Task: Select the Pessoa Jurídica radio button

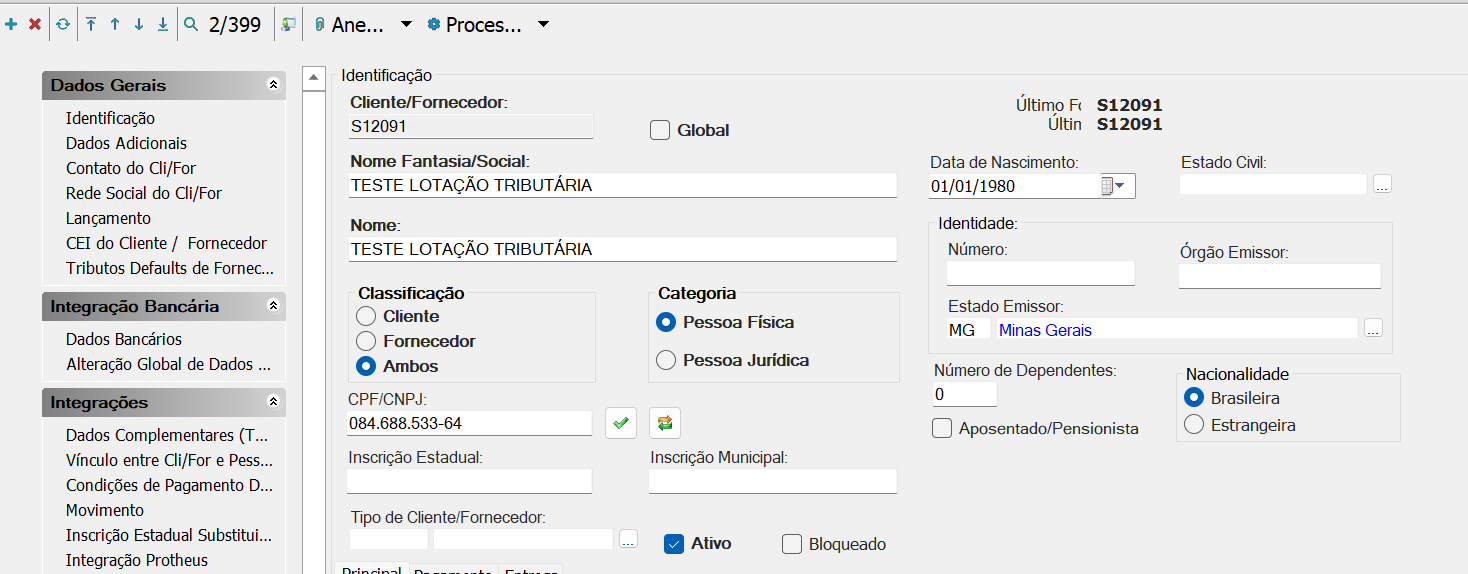Action: (666, 360)
